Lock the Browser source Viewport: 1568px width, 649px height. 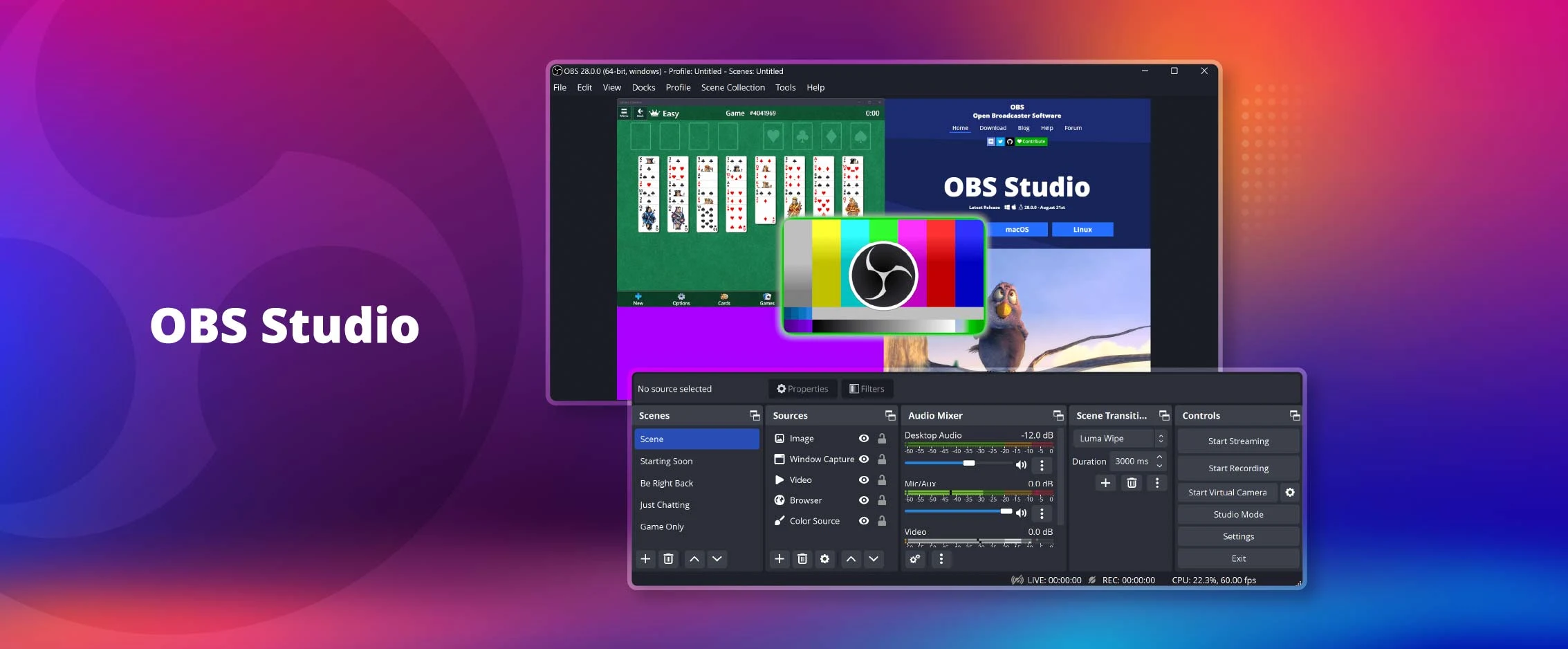point(882,500)
